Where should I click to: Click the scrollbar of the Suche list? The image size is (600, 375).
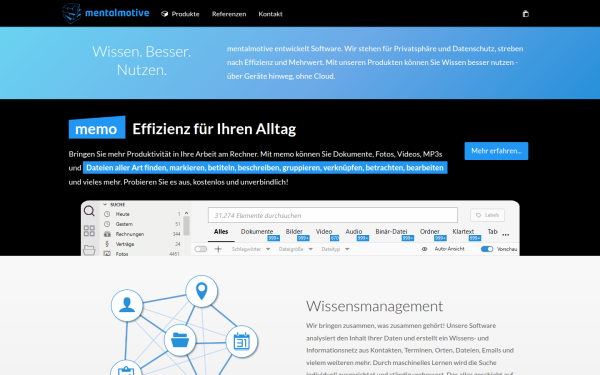point(186,226)
